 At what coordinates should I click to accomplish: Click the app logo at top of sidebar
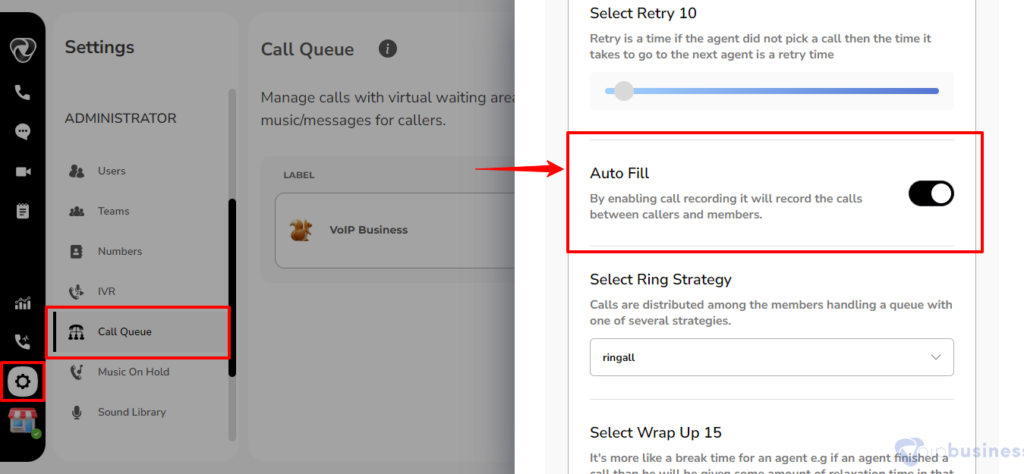click(23, 50)
